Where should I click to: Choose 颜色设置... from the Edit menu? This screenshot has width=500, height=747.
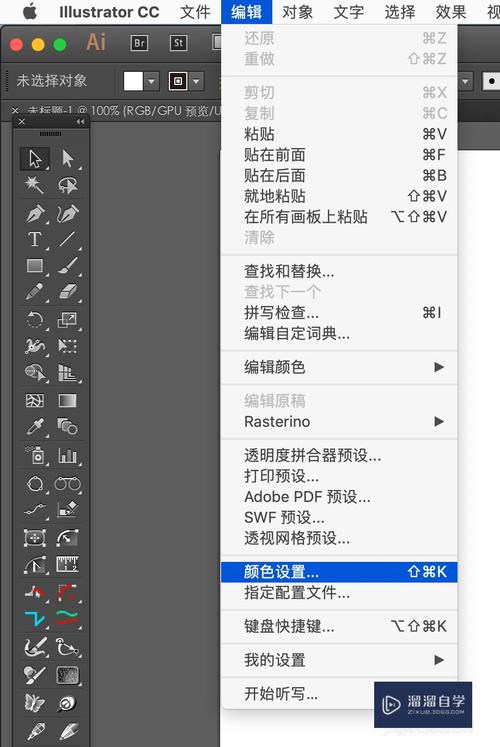(x=339, y=572)
